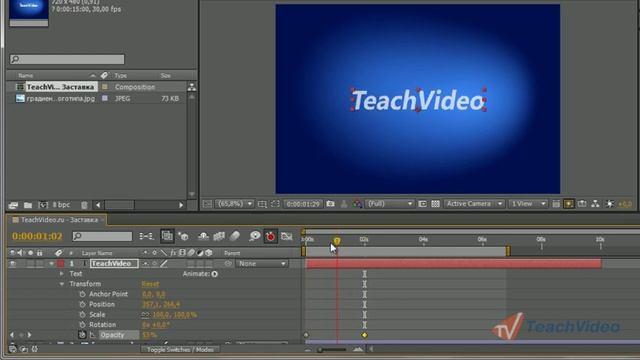Click the flowchart icon beside the project list
This screenshot has width=640, height=360.
pos(191,87)
